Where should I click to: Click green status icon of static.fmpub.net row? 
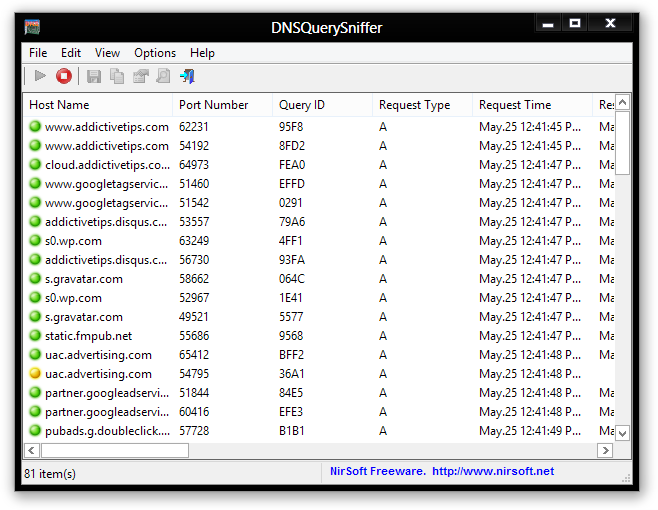point(35,335)
